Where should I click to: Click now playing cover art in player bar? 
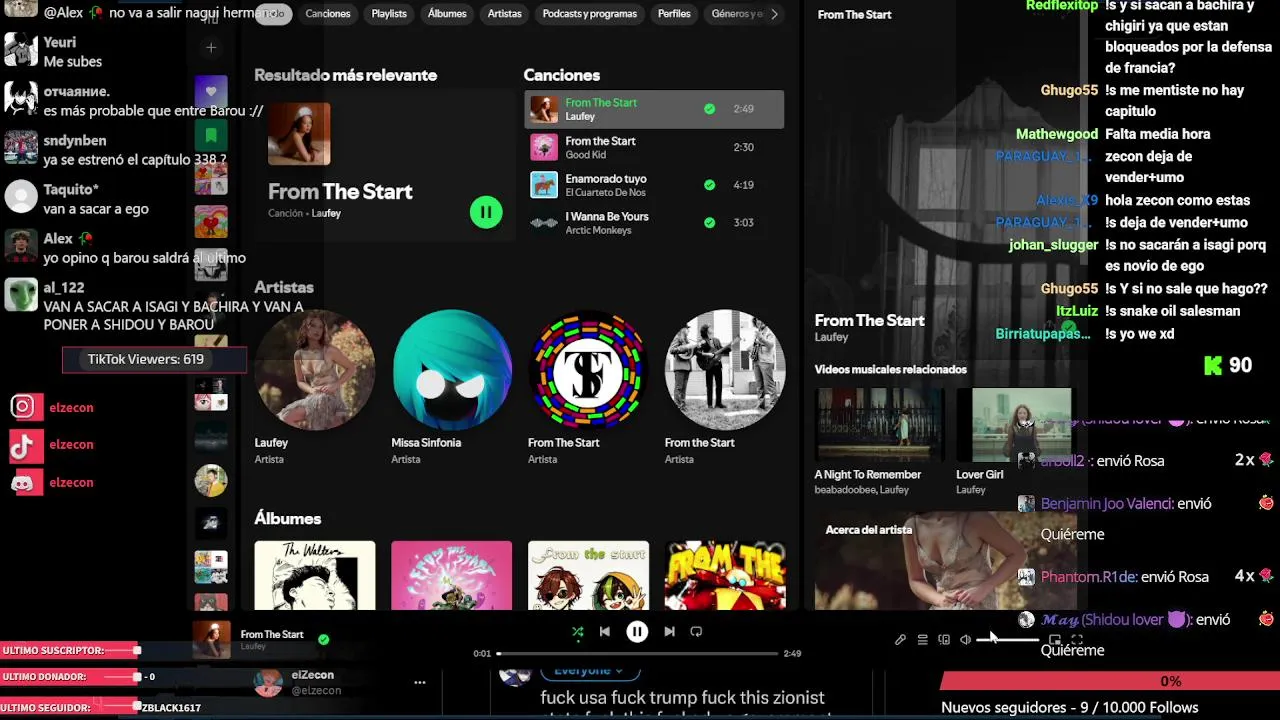click(211, 639)
